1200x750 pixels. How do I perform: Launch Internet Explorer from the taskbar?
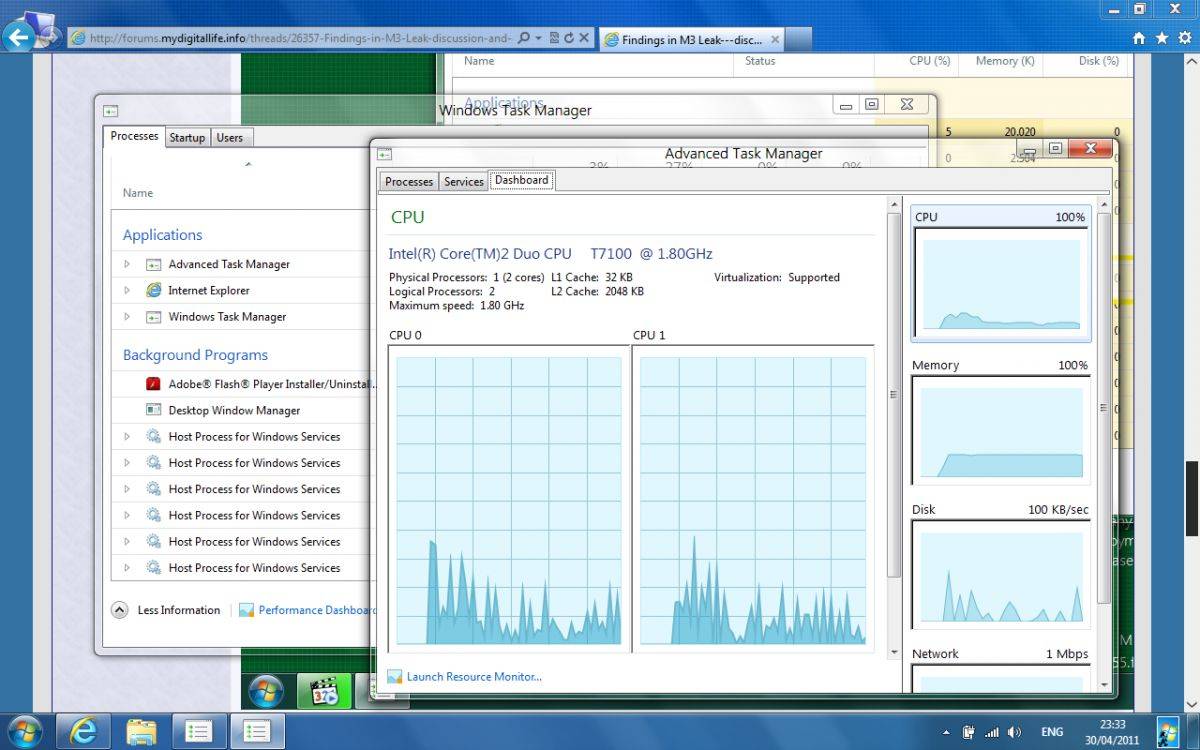(x=83, y=731)
